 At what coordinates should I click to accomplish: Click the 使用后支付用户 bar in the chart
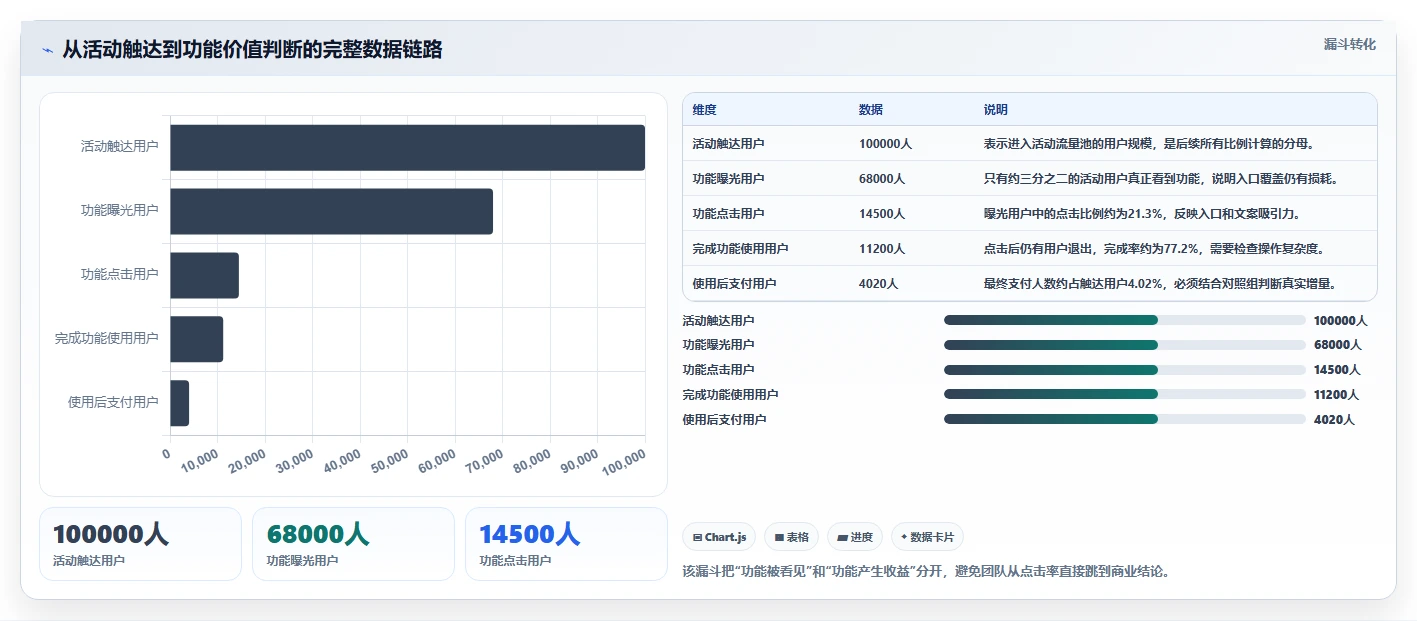pyautogui.click(x=179, y=403)
